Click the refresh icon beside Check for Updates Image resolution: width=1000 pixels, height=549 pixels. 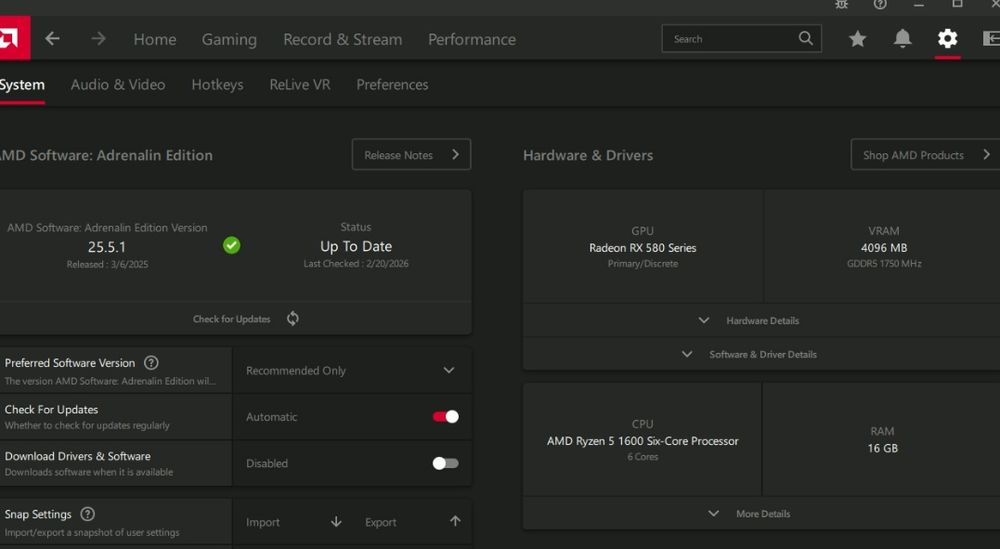293,319
